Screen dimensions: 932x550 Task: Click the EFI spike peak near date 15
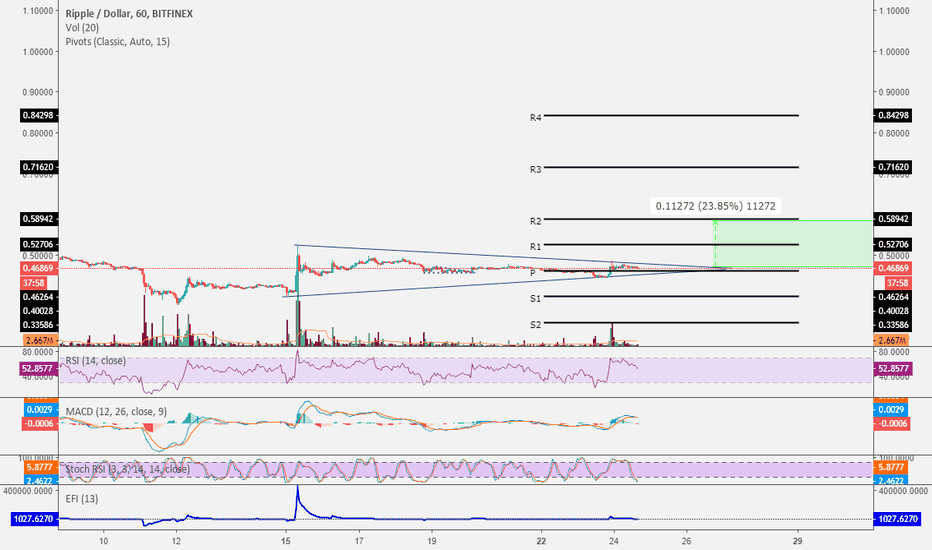(x=297, y=488)
